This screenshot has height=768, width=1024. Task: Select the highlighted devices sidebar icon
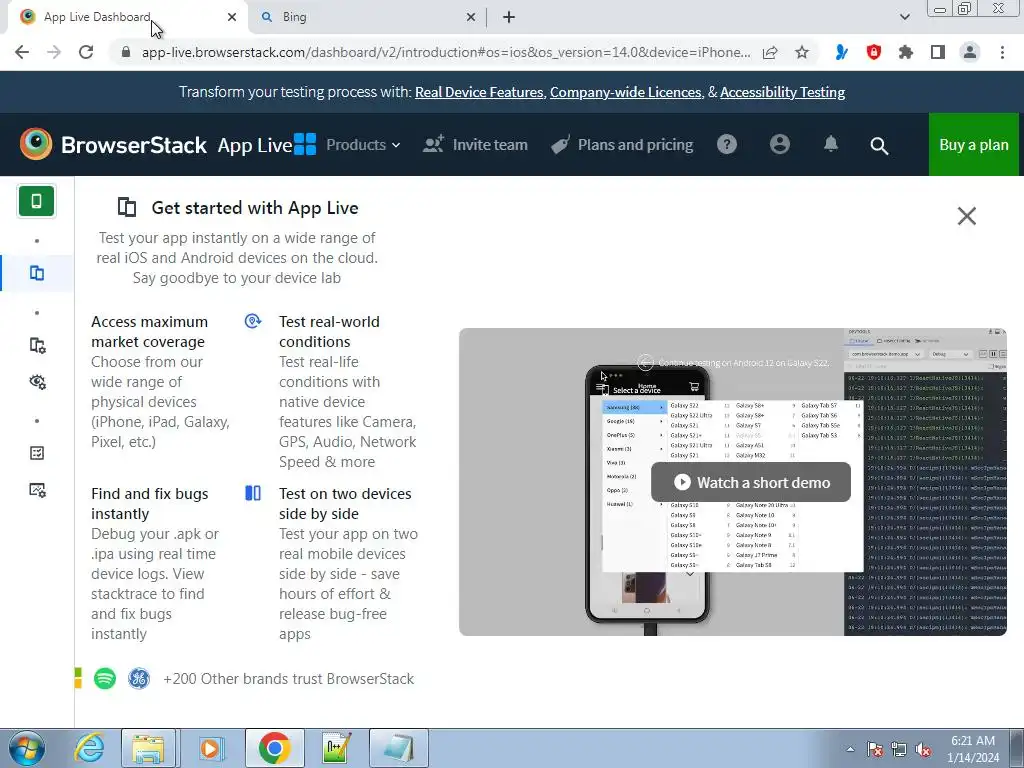[37, 273]
